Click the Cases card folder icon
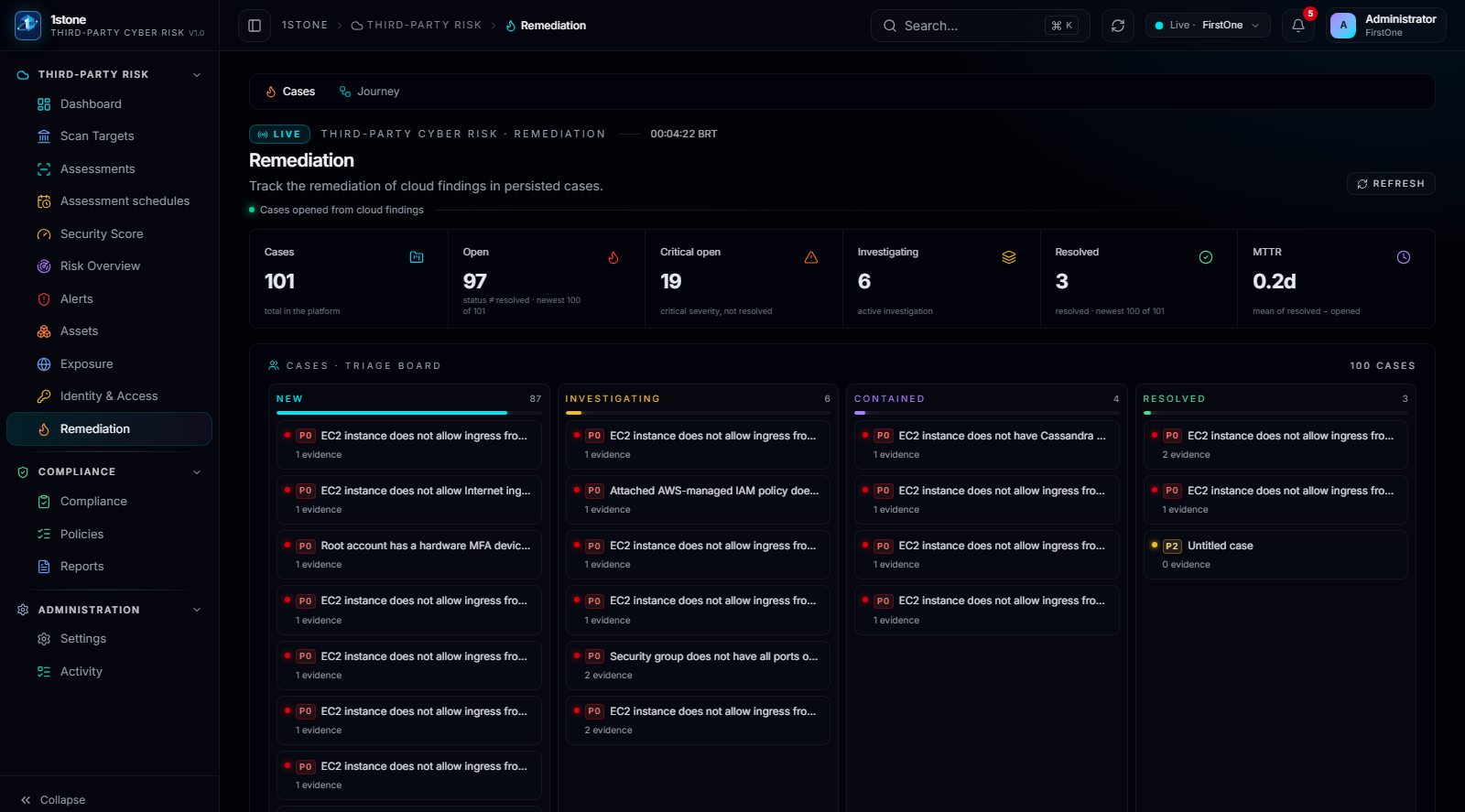Image resolution: width=1465 pixels, height=812 pixels. [417, 257]
